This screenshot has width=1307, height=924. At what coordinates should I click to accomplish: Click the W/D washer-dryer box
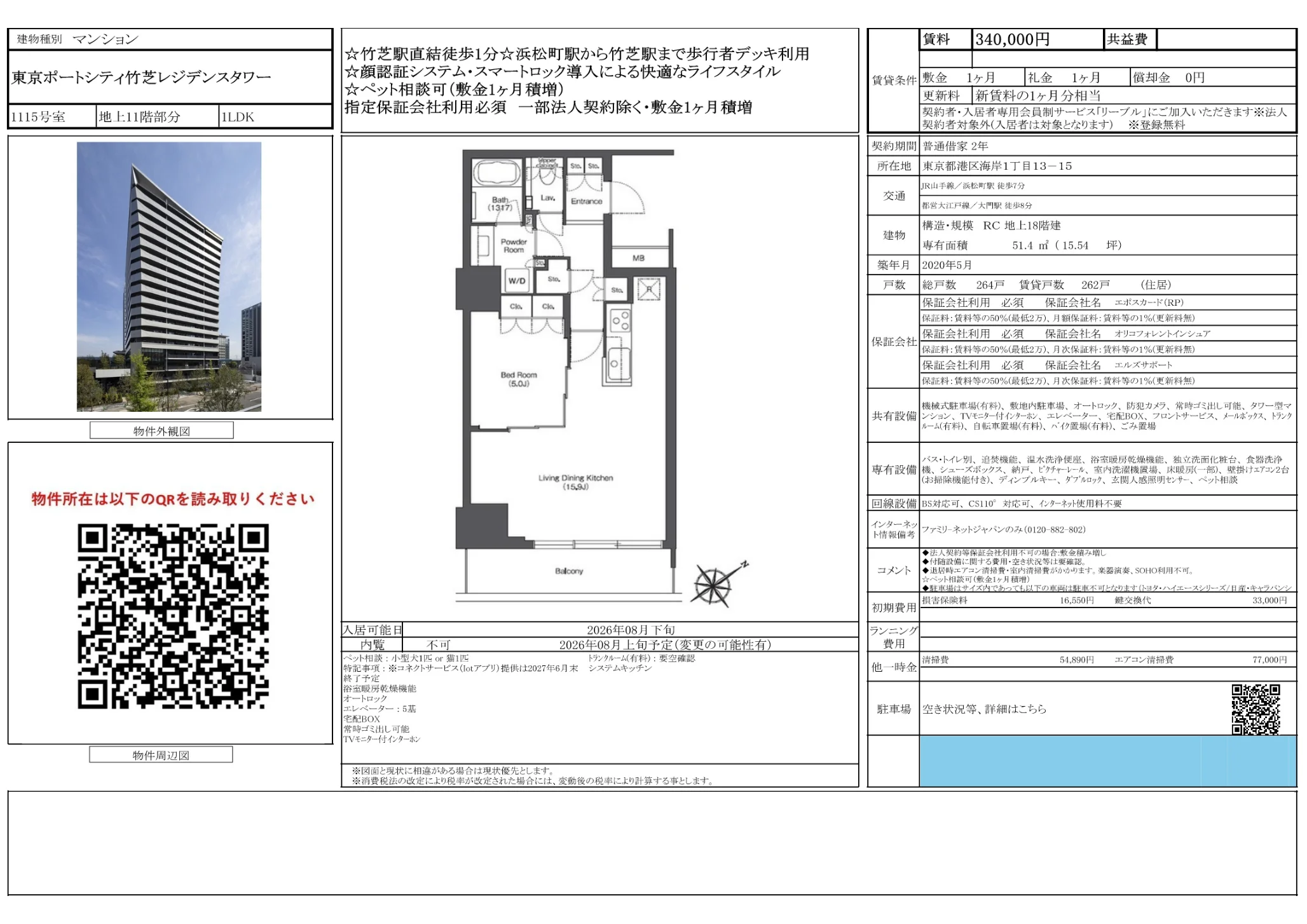(516, 280)
